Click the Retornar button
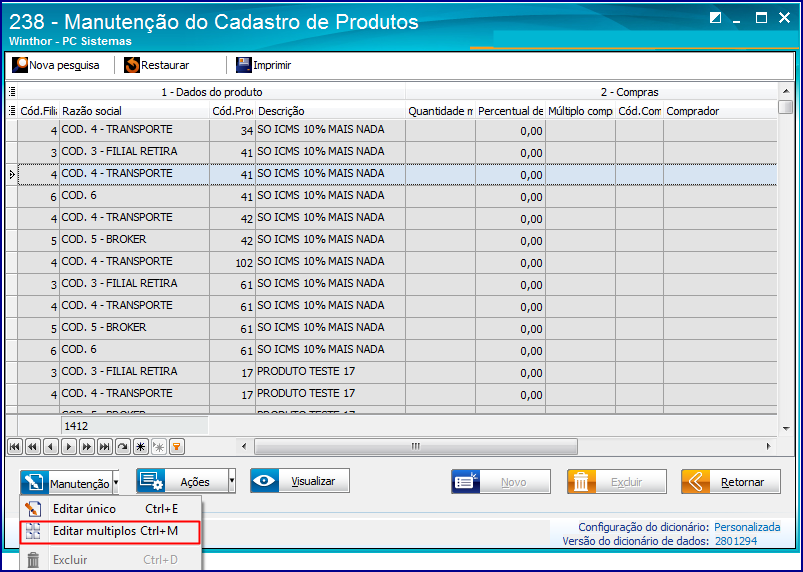This screenshot has width=803, height=572. pyautogui.click(x=731, y=482)
